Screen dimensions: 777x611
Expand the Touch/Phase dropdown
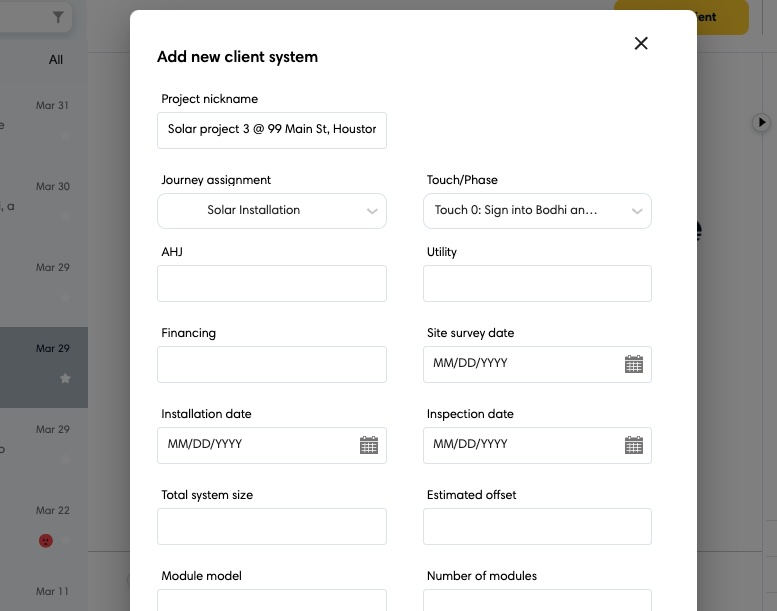click(537, 211)
